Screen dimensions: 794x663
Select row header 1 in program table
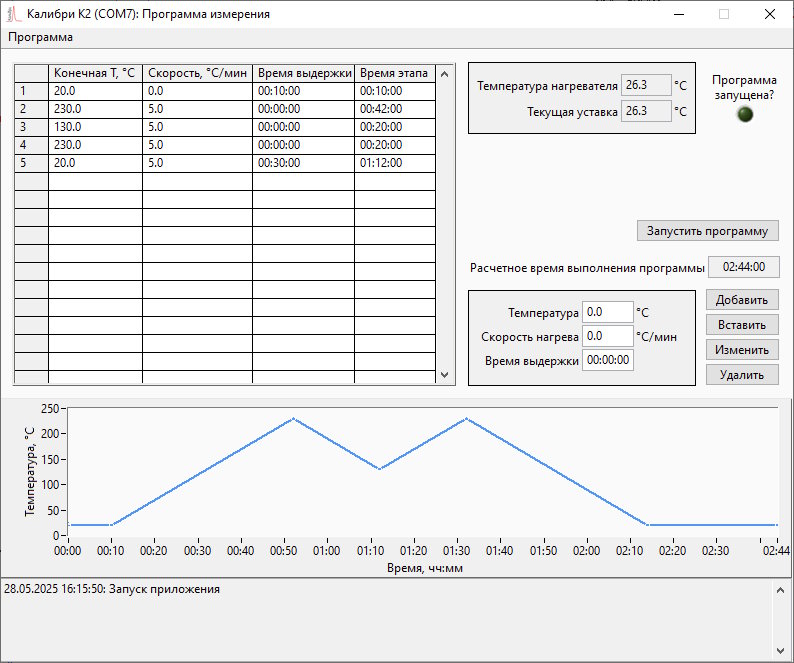pyautogui.click(x=31, y=91)
